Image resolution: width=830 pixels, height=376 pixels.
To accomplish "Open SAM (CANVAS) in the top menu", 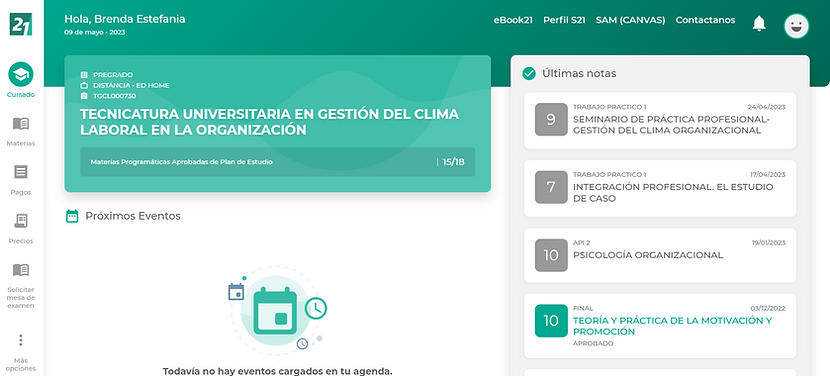I will point(630,21).
